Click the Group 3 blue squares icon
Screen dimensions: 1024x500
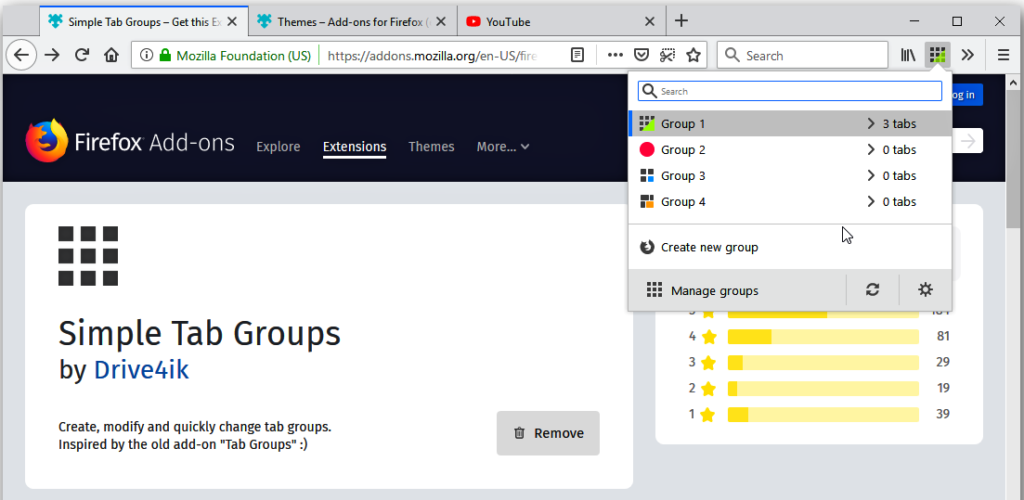tap(647, 176)
